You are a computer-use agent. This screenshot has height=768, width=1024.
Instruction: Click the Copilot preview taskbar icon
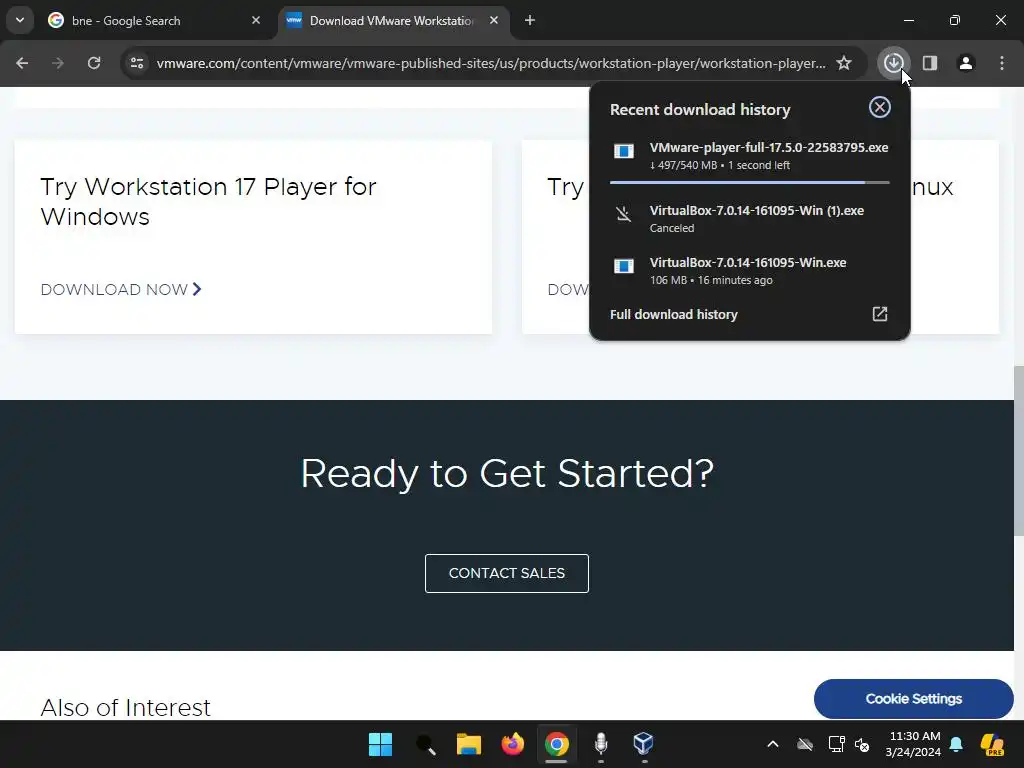click(993, 744)
